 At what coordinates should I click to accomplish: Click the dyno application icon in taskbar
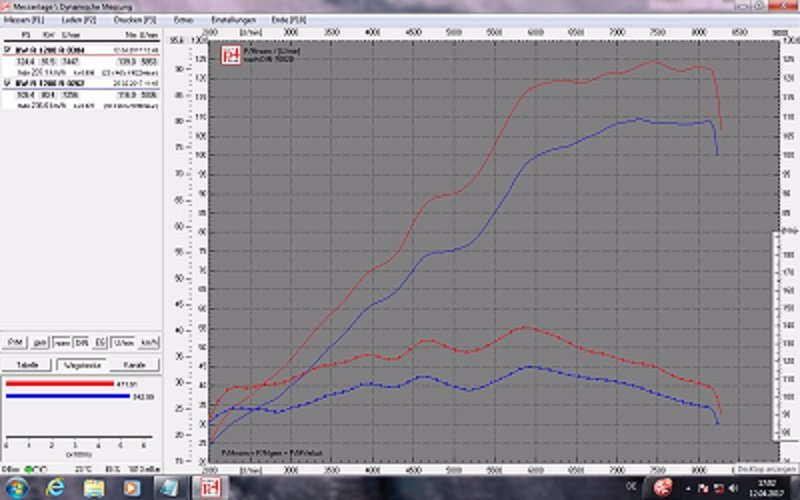click(x=210, y=488)
